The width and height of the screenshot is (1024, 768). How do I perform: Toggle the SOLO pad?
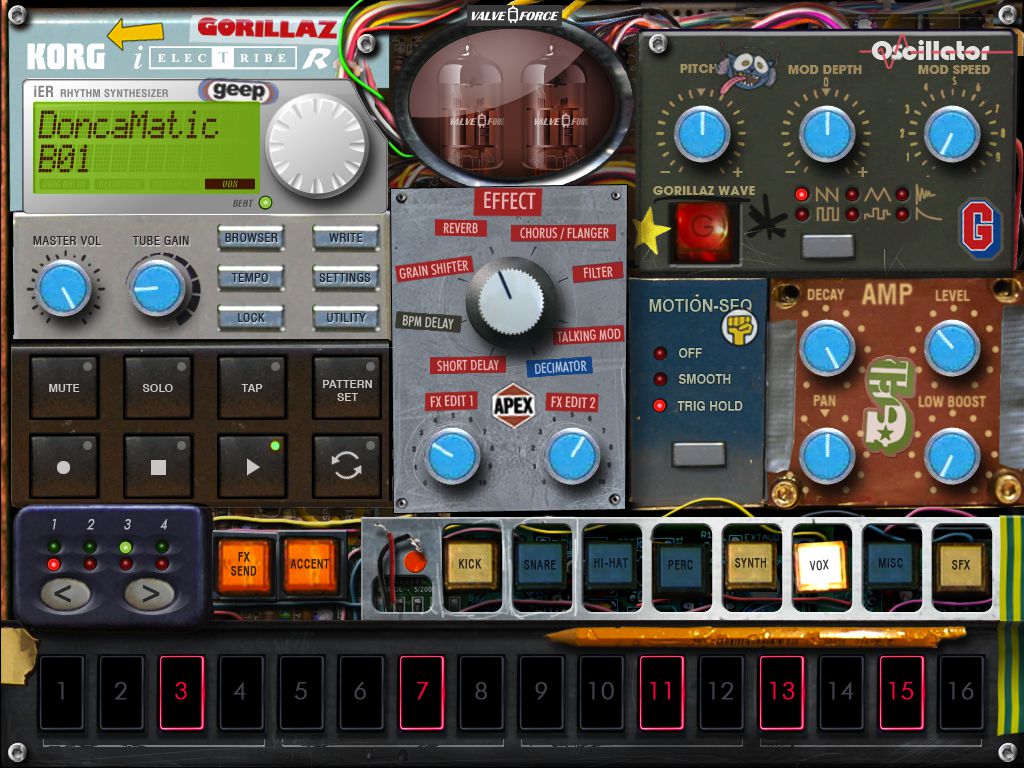[158, 387]
